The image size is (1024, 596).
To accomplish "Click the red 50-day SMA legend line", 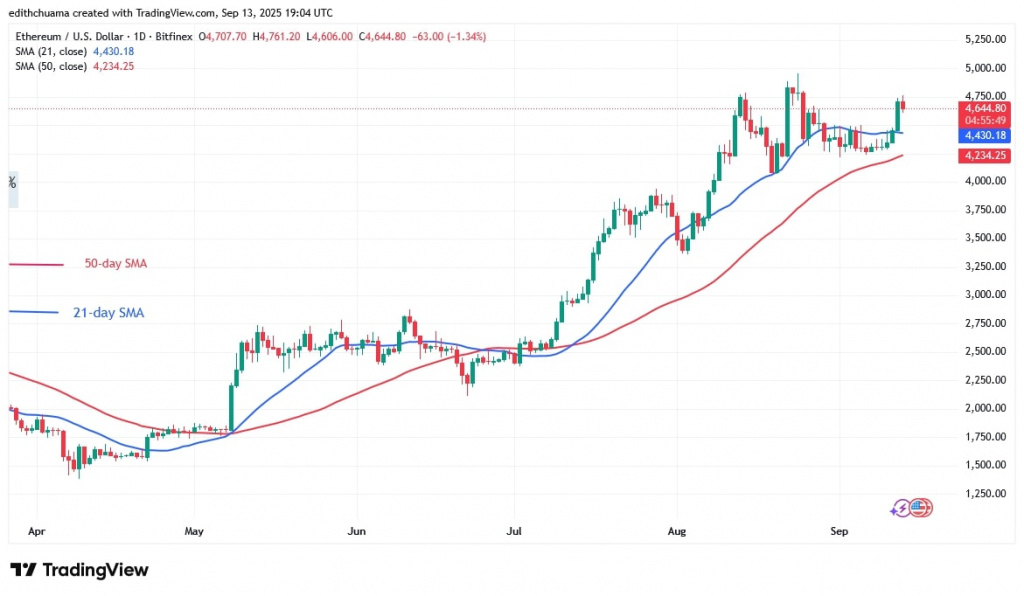I will pyautogui.click(x=36, y=264).
